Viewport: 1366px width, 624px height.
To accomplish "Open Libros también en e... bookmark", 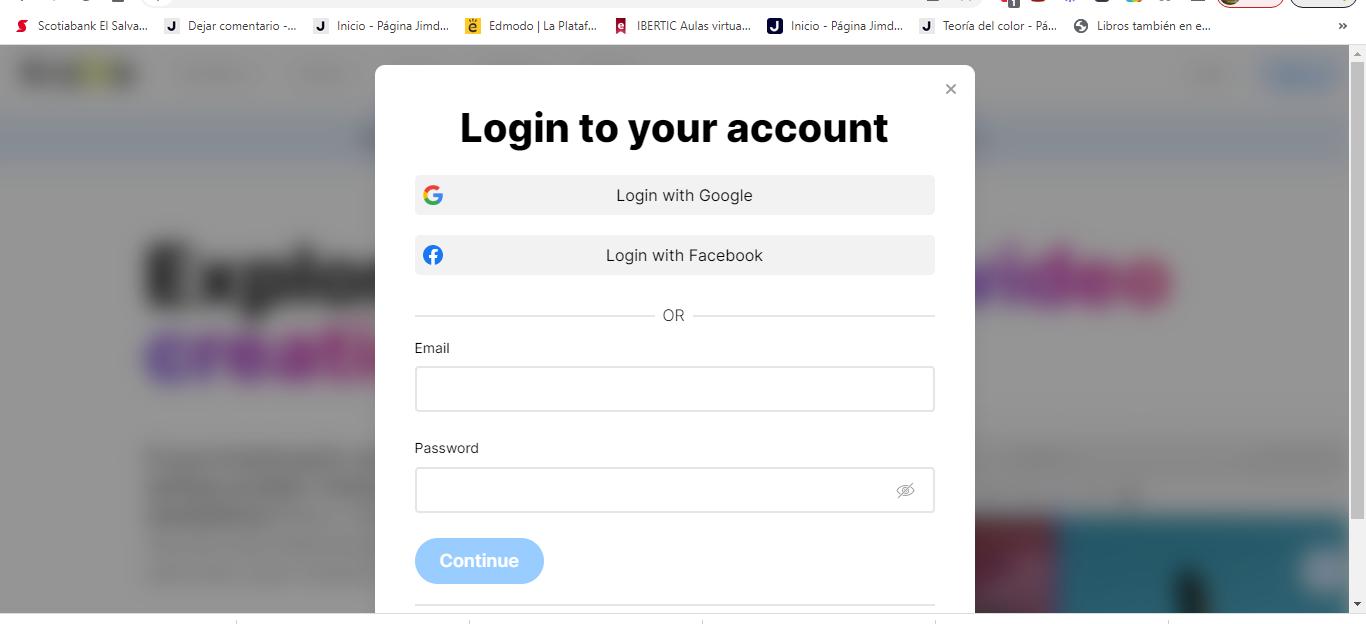I will 1142,26.
